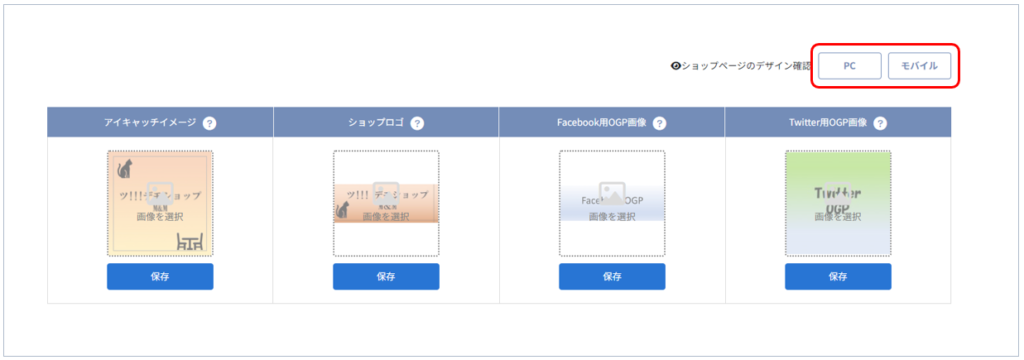The image size is (1024, 360).
Task: Click table and chairs icon in eye-catch image
Action: click(190, 242)
